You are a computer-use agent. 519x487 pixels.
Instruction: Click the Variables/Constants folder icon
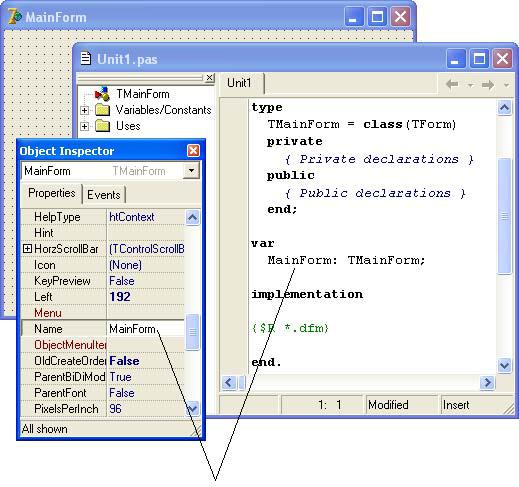pyautogui.click(x=102, y=110)
